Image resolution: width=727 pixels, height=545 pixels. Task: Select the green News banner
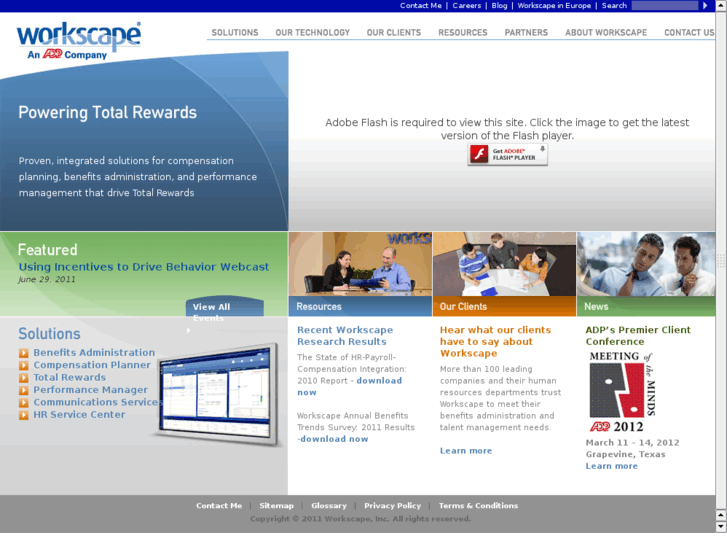(646, 307)
